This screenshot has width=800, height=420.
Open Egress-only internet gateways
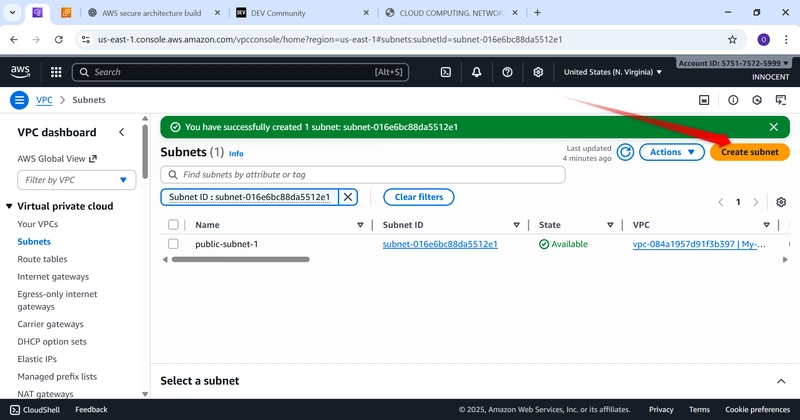57,300
